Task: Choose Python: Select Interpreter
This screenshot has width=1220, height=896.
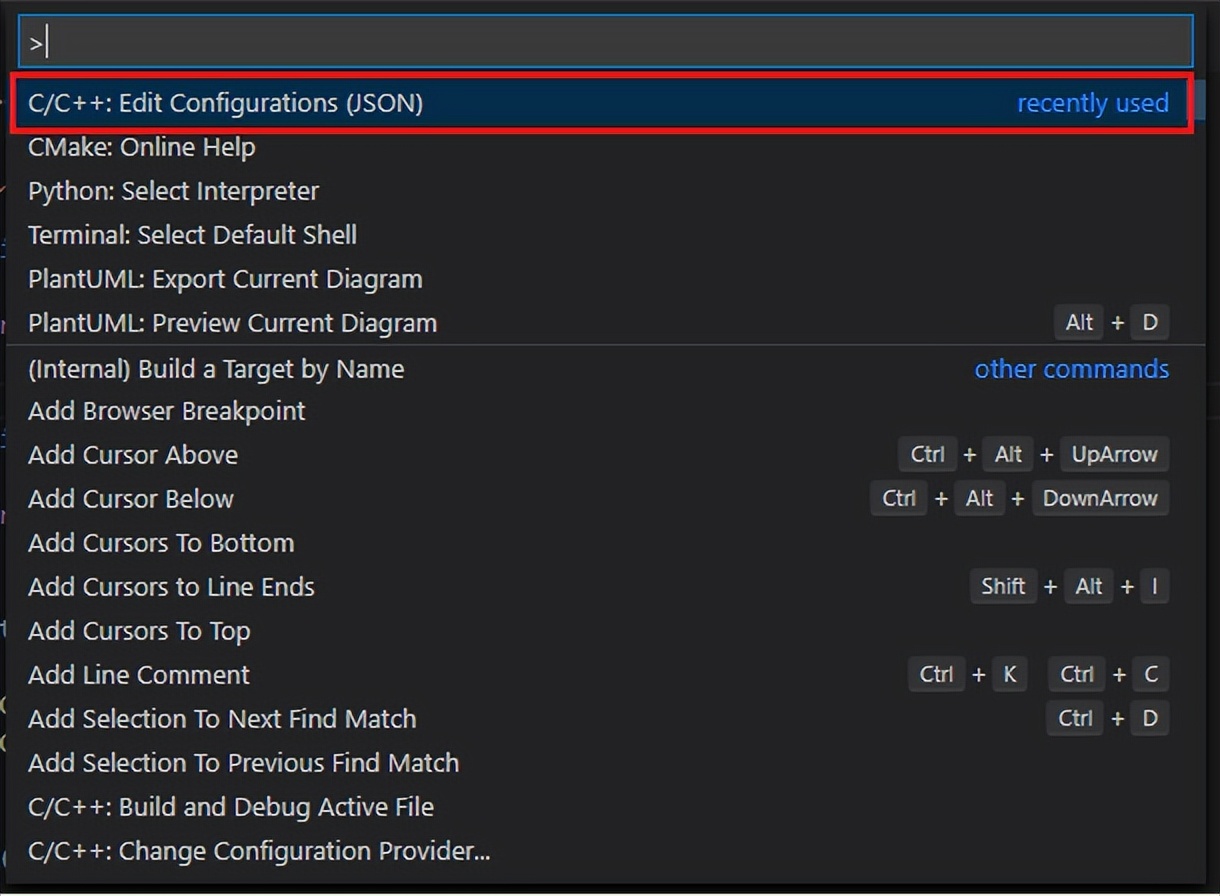Action: 173,191
